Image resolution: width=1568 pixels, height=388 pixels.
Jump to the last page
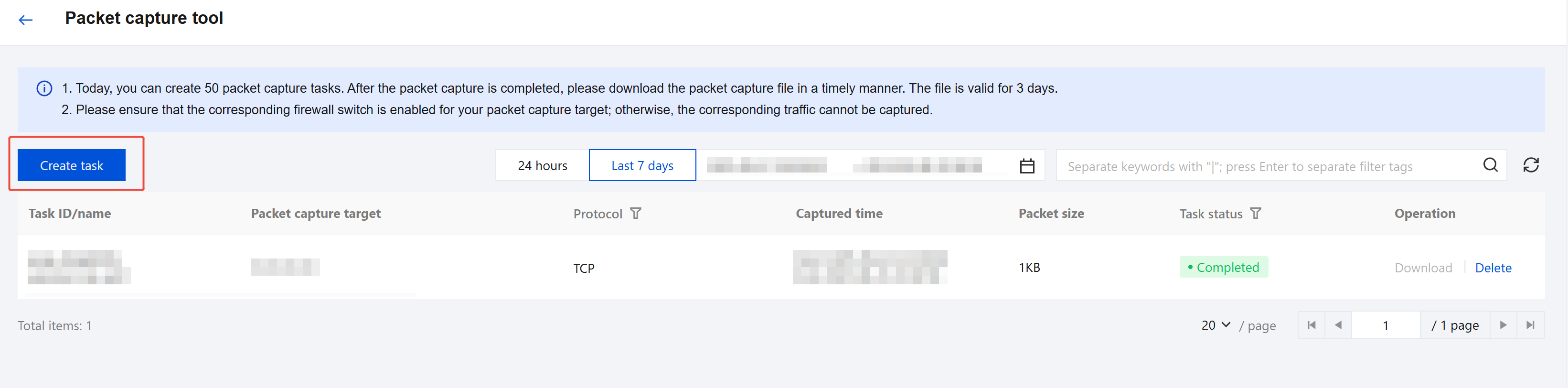pyautogui.click(x=1530, y=325)
